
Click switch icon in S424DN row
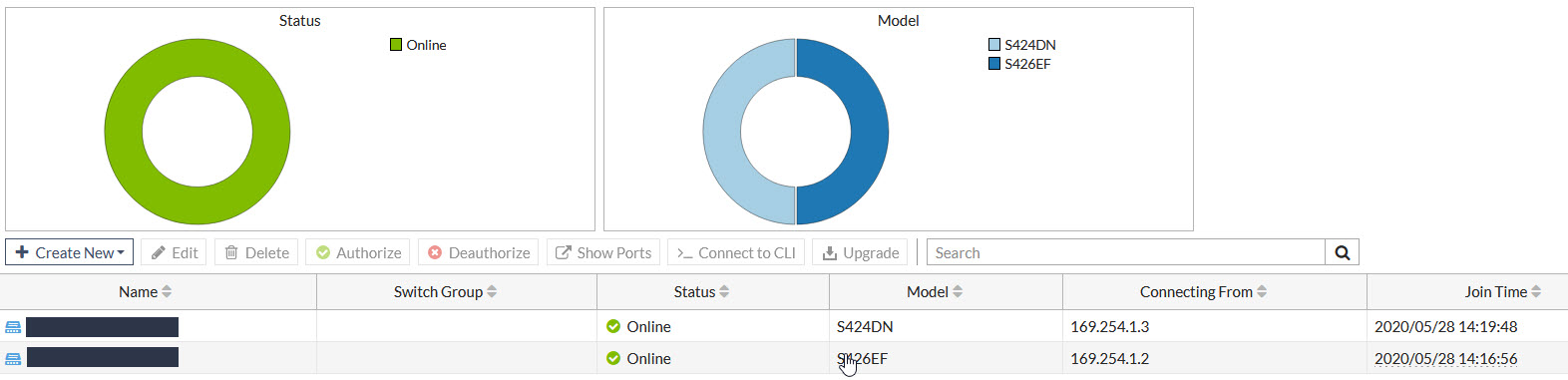[x=13, y=327]
